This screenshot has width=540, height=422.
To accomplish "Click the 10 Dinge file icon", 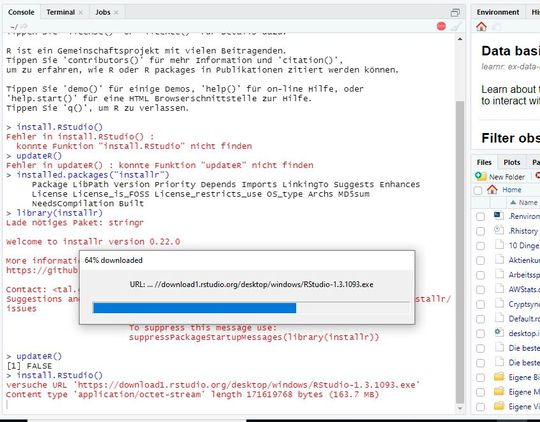I will pos(499,245).
